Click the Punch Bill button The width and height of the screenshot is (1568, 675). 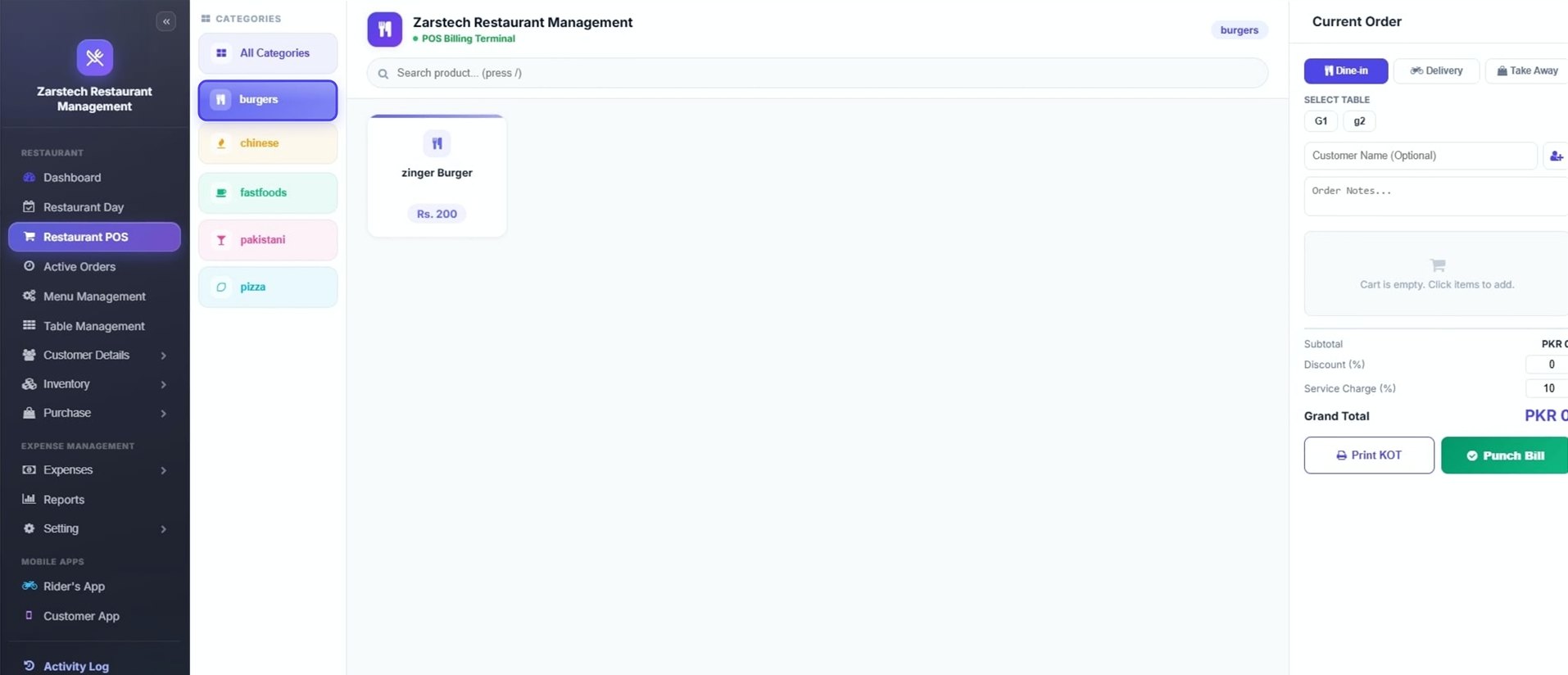(x=1505, y=455)
